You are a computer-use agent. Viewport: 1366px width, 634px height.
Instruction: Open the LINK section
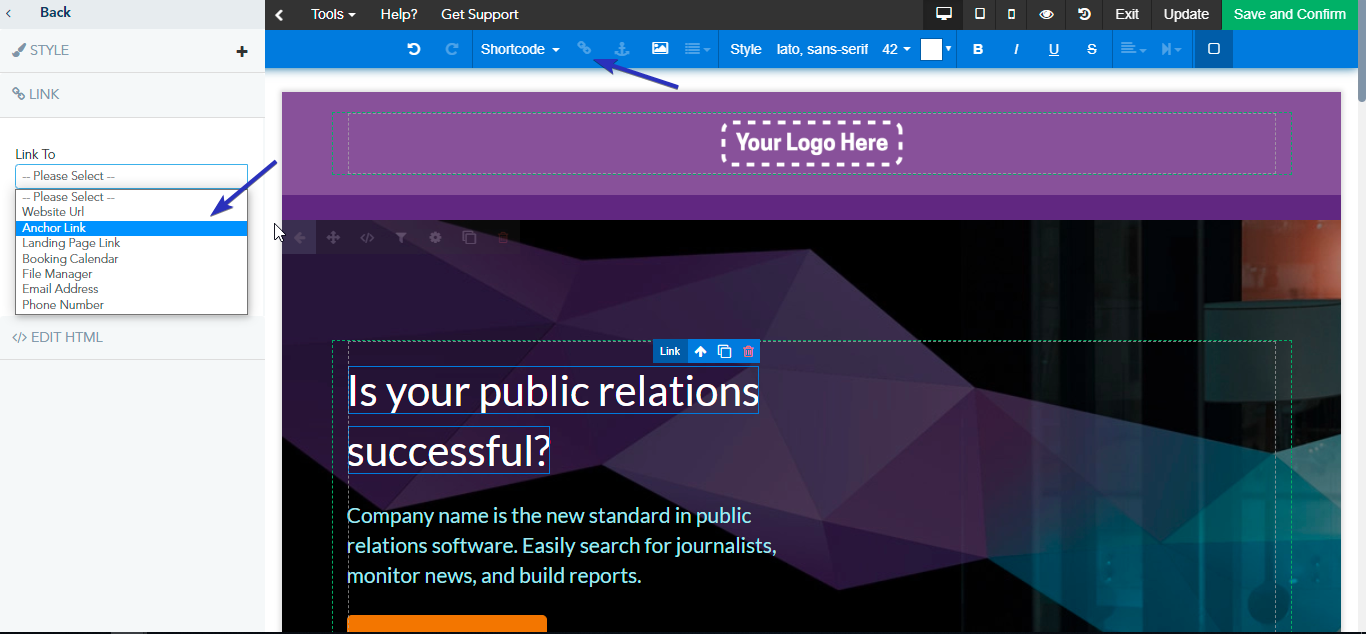coord(132,94)
